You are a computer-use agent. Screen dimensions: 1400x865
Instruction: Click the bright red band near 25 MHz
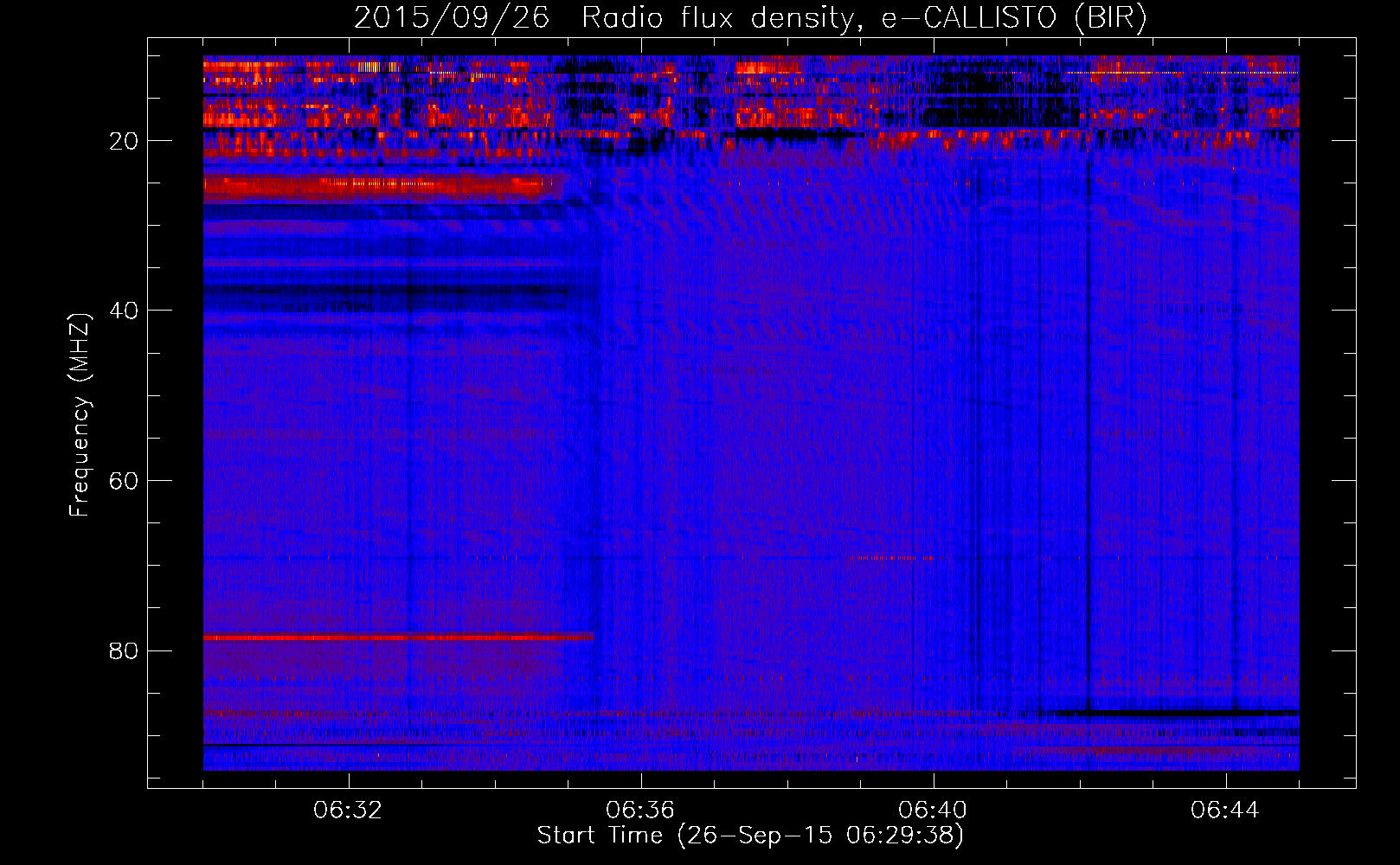coord(383,184)
